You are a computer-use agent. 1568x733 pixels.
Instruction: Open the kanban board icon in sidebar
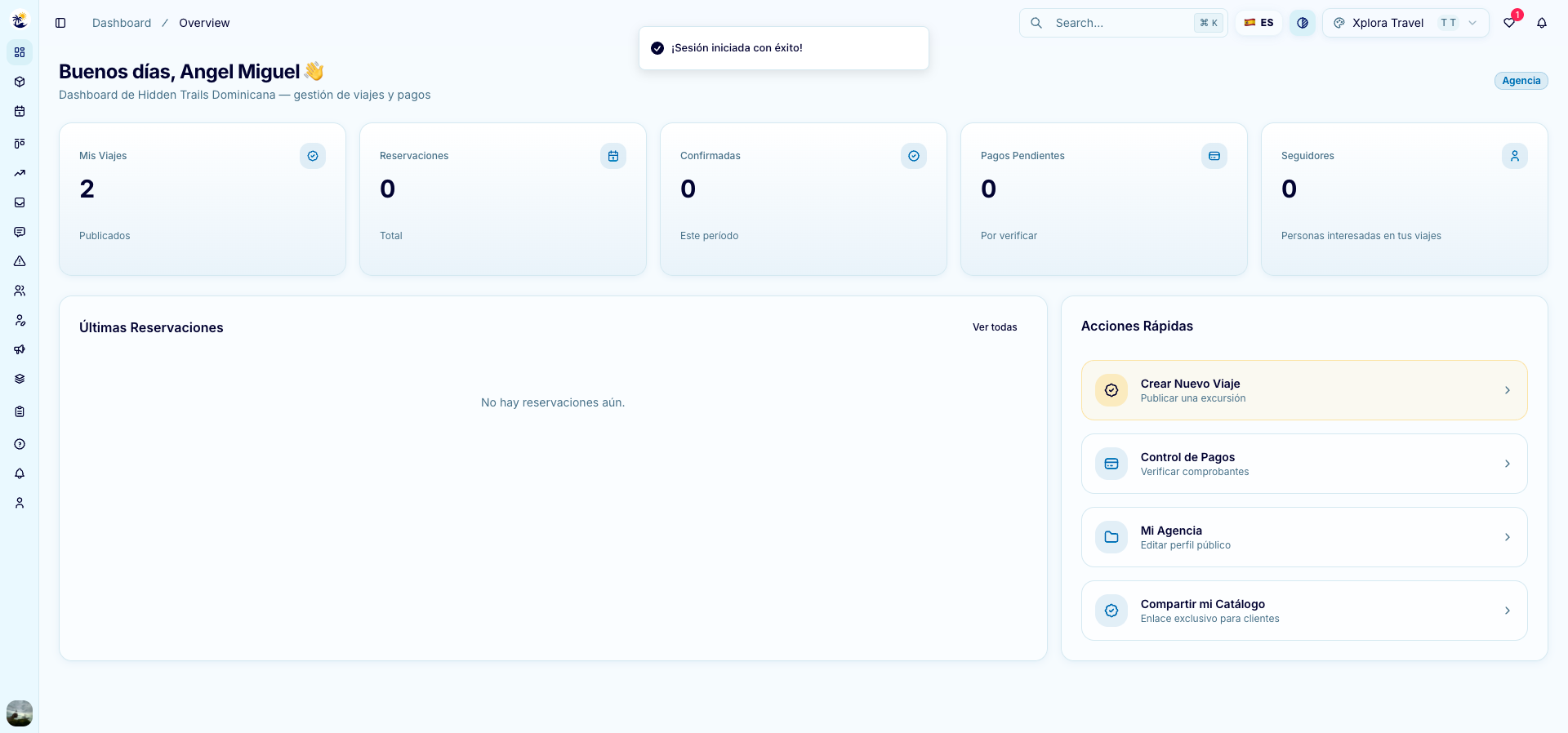(20, 144)
